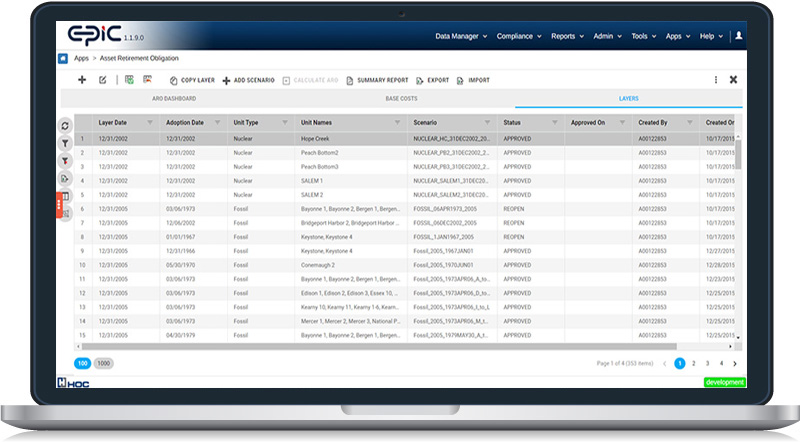Click the Export file icon

click(419, 81)
